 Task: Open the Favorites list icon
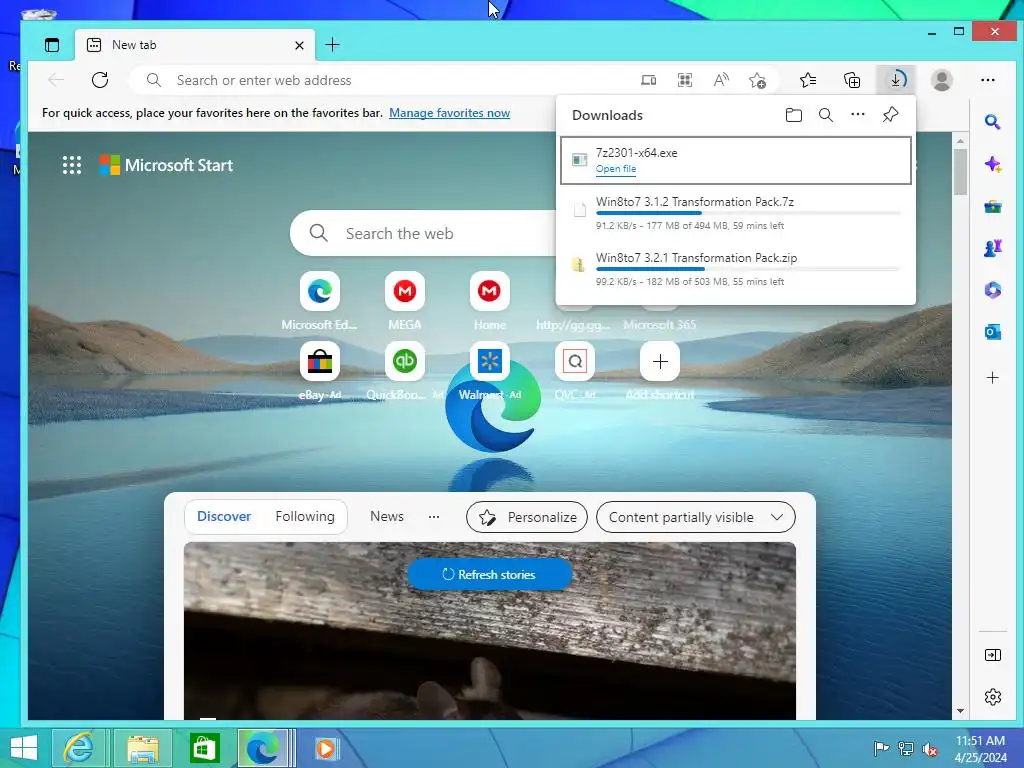(x=808, y=80)
